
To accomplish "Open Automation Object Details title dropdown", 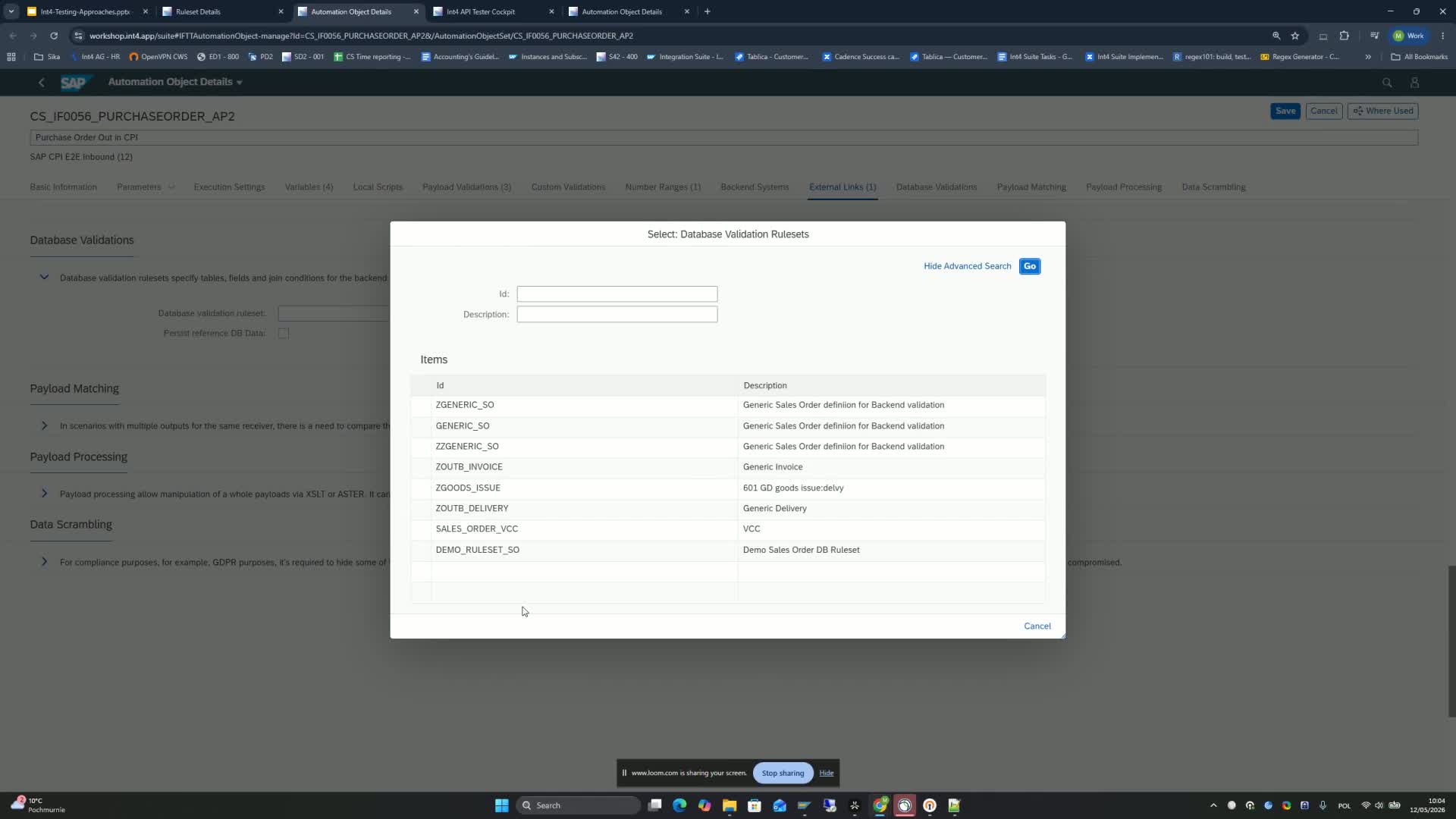I will tap(175, 82).
